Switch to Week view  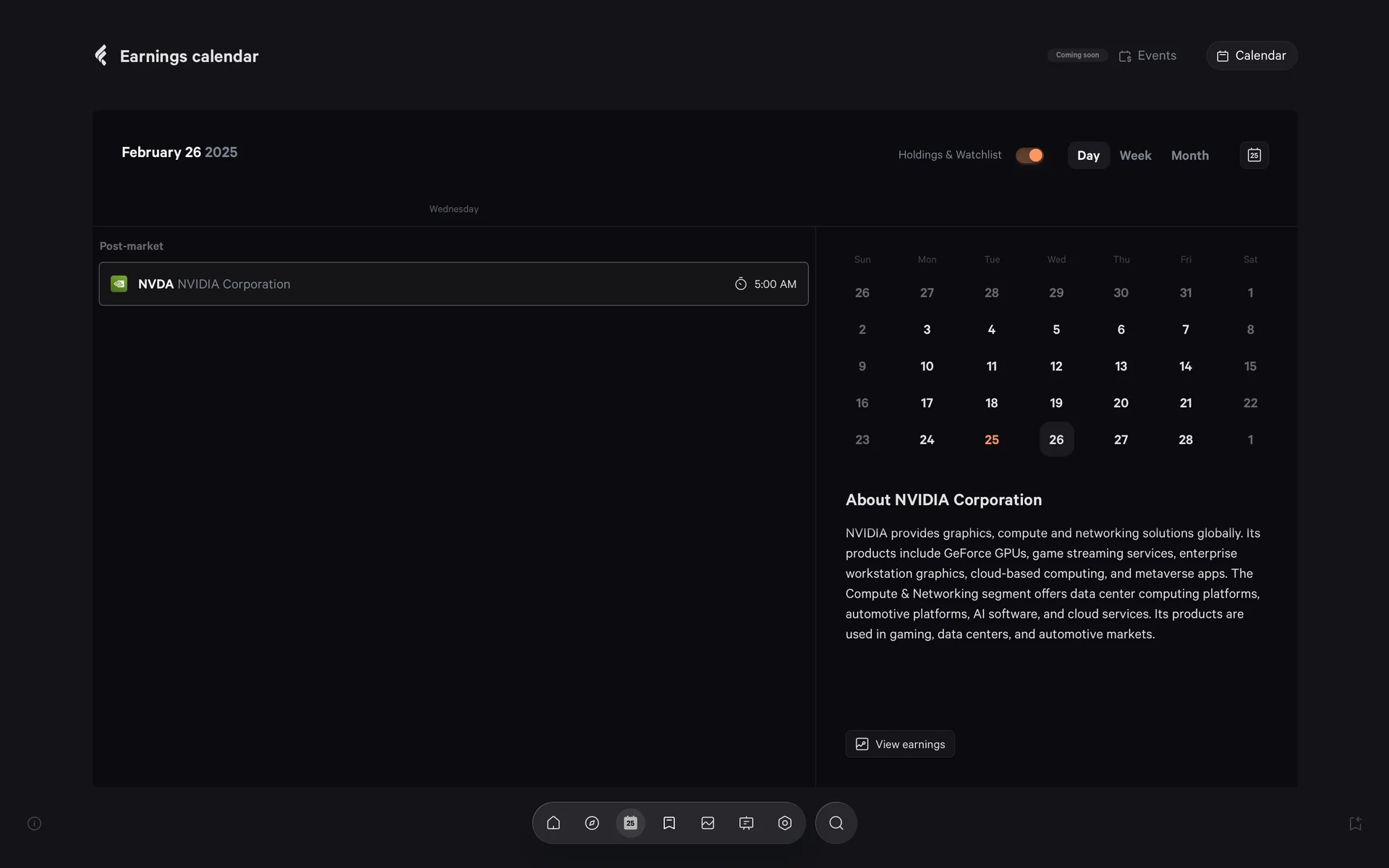pos(1135,156)
